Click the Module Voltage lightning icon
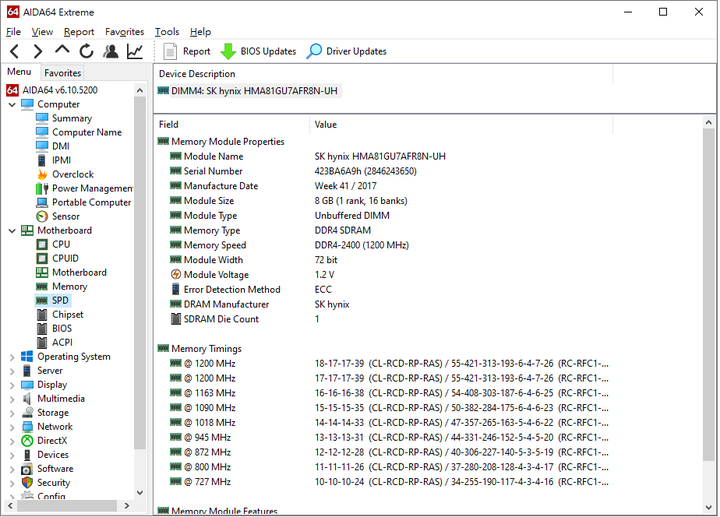 point(175,275)
